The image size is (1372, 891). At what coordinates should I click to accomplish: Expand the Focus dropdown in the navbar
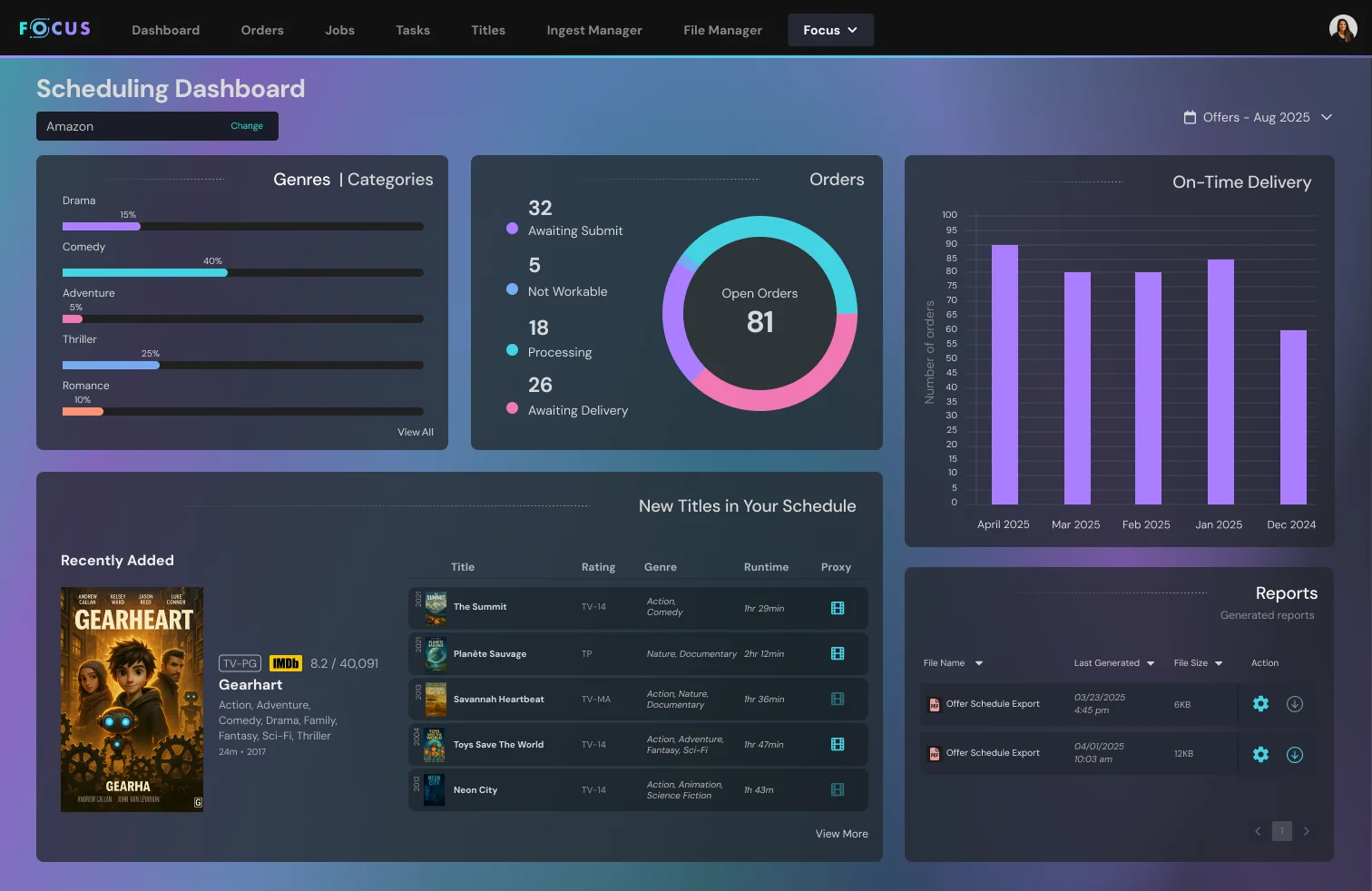[x=830, y=30]
